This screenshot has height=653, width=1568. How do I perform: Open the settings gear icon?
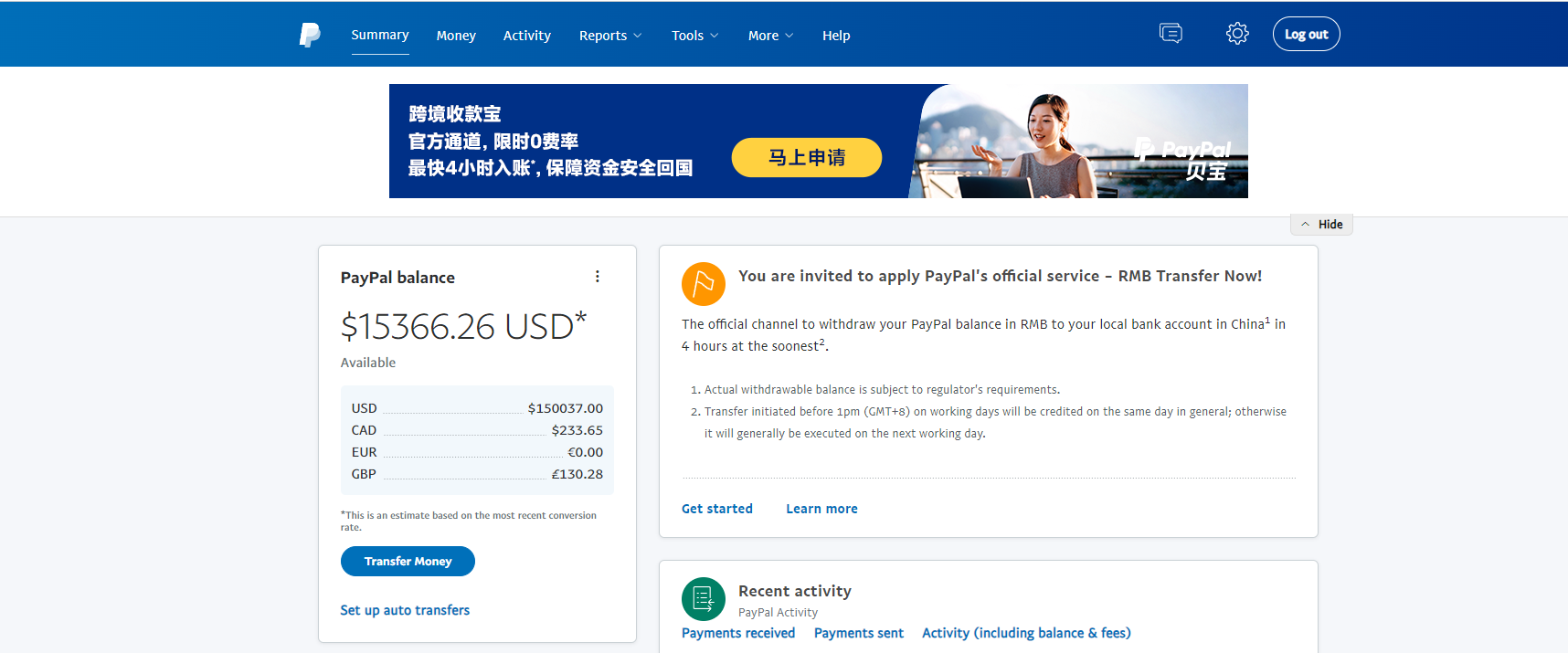pos(1237,34)
